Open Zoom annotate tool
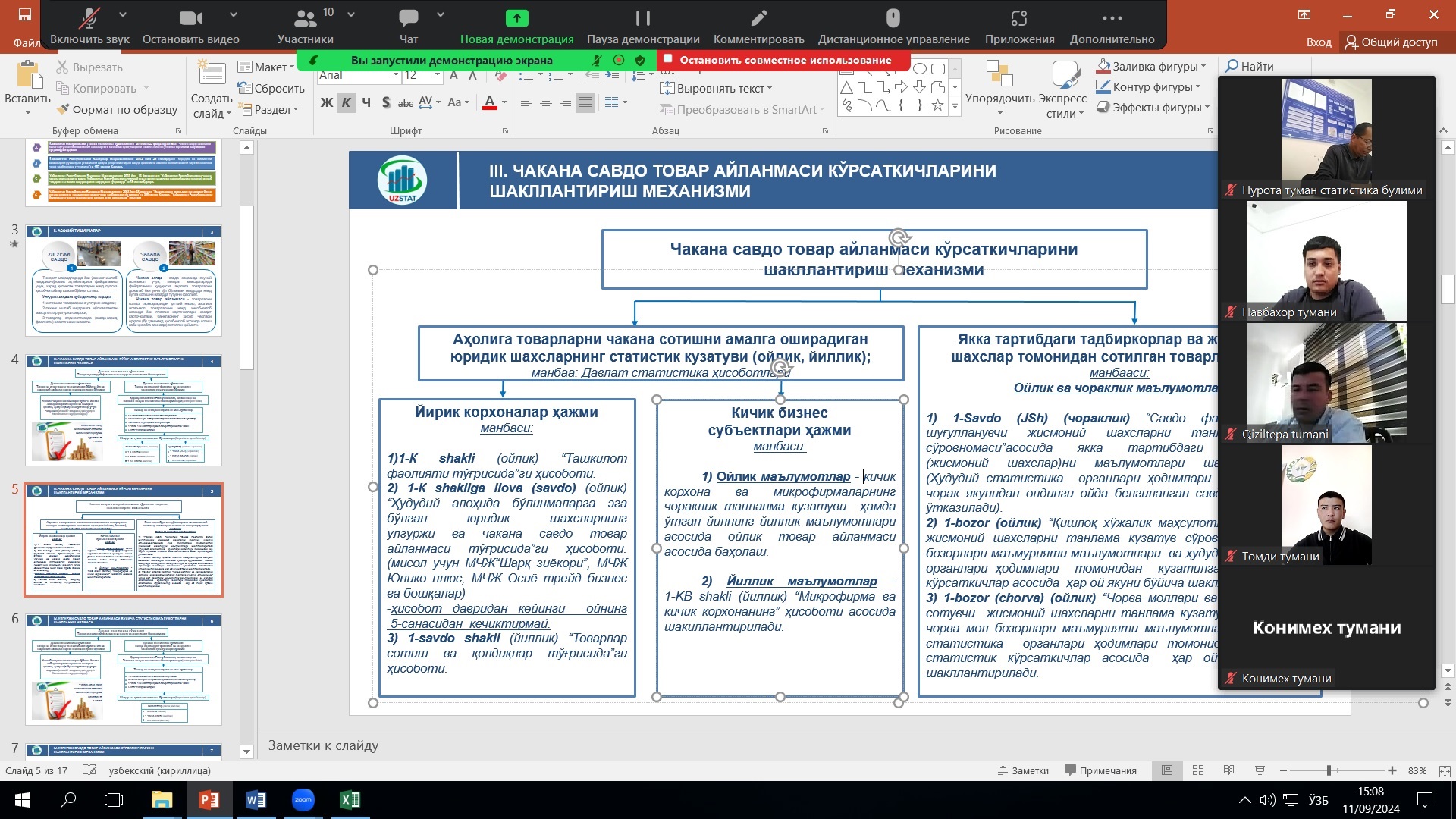The width and height of the screenshot is (1456, 819). coord(758,26)
